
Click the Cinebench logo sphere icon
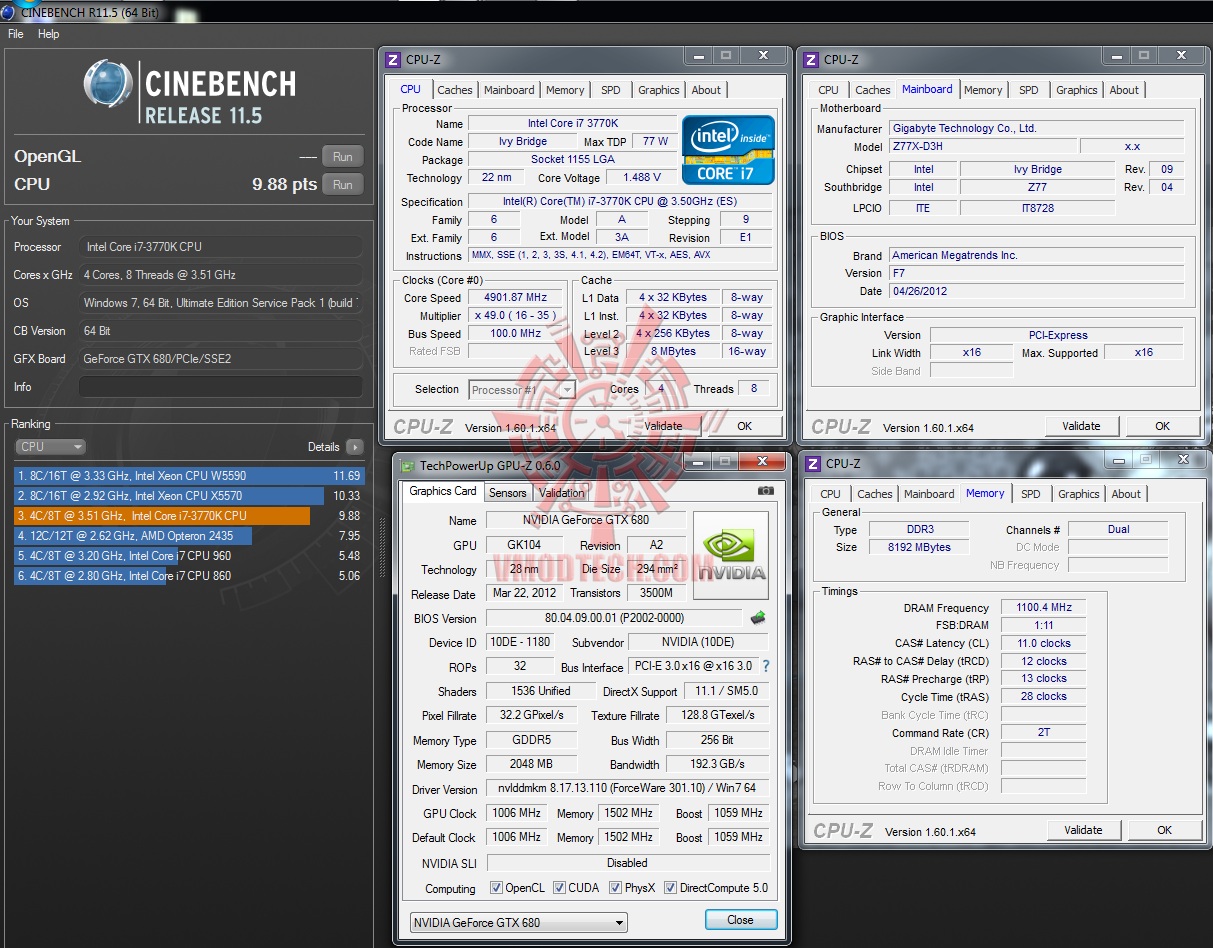pyautogui.click(x=109, y=86)
